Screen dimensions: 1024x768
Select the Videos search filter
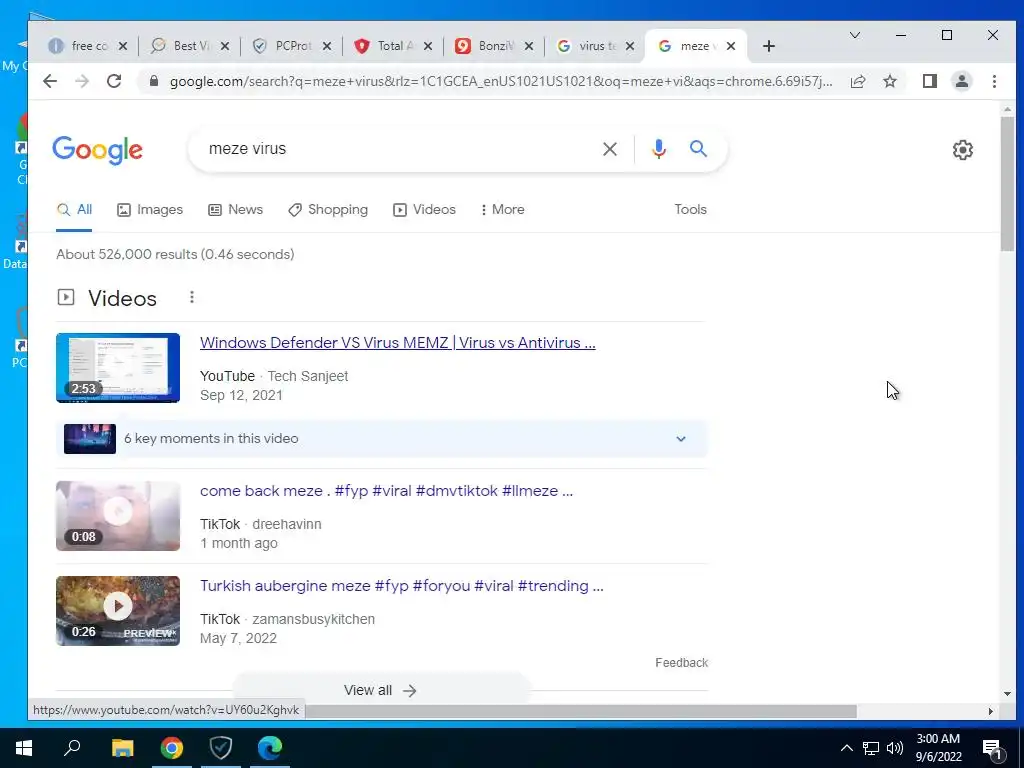point(424,210)
